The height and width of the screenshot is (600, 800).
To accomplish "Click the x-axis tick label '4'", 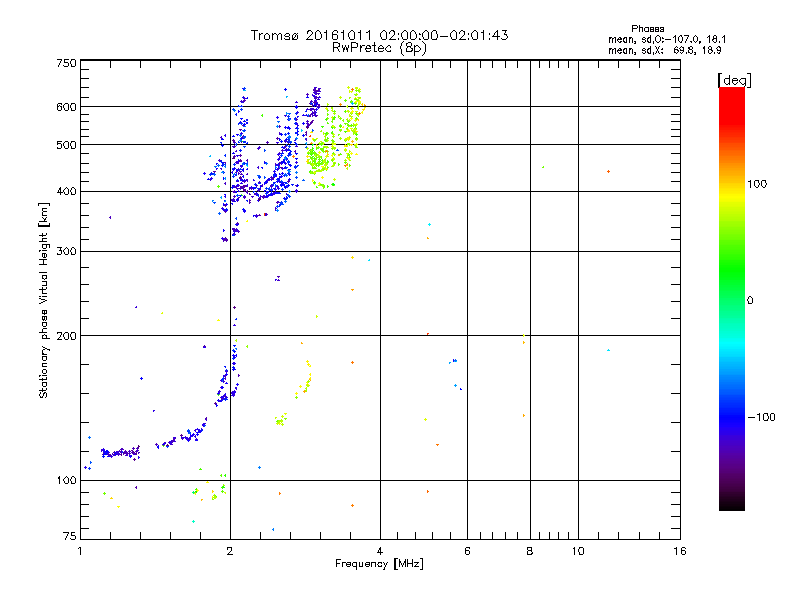I will [380, 551].
